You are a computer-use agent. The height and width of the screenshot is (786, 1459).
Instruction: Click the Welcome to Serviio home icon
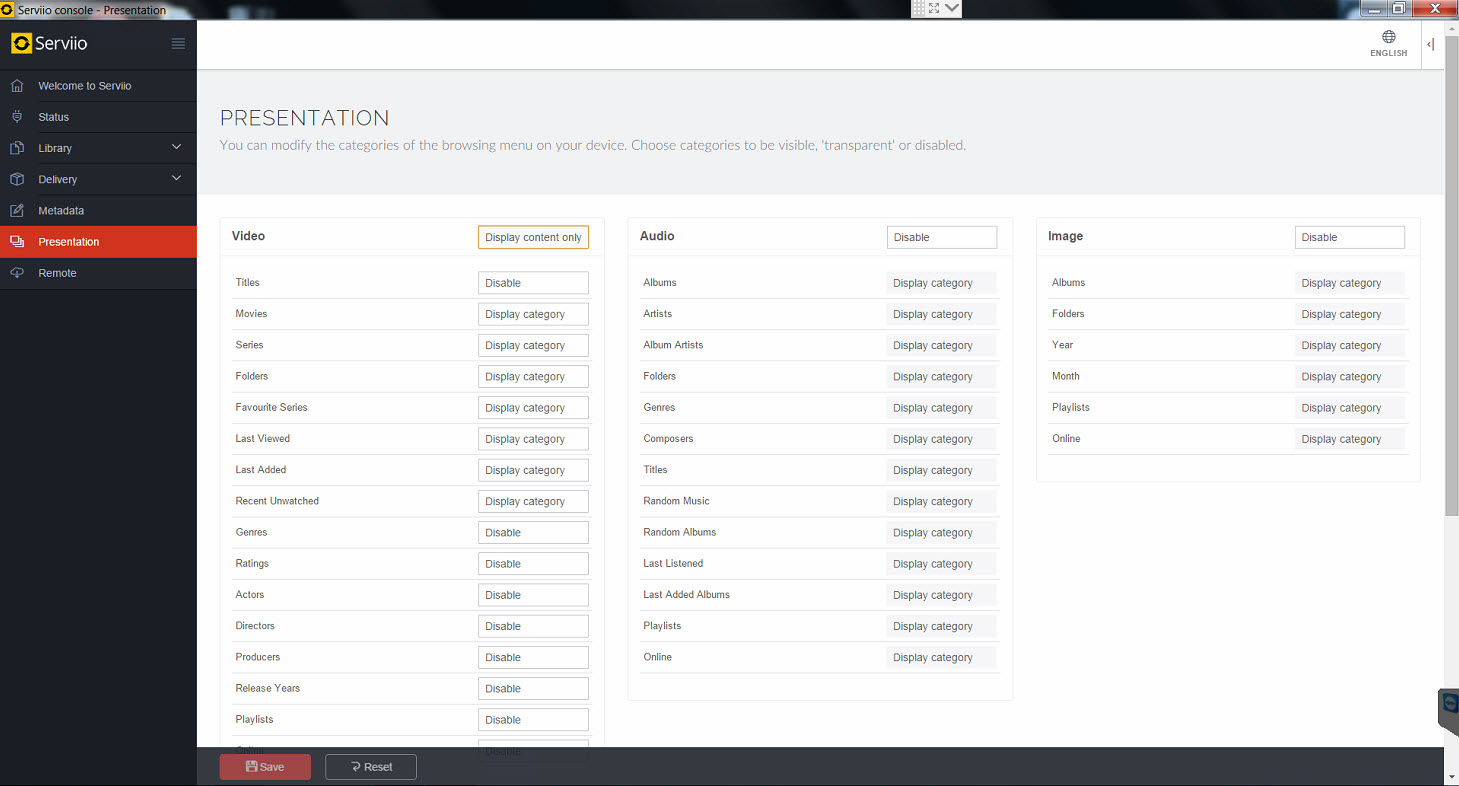tap(17, 86)
